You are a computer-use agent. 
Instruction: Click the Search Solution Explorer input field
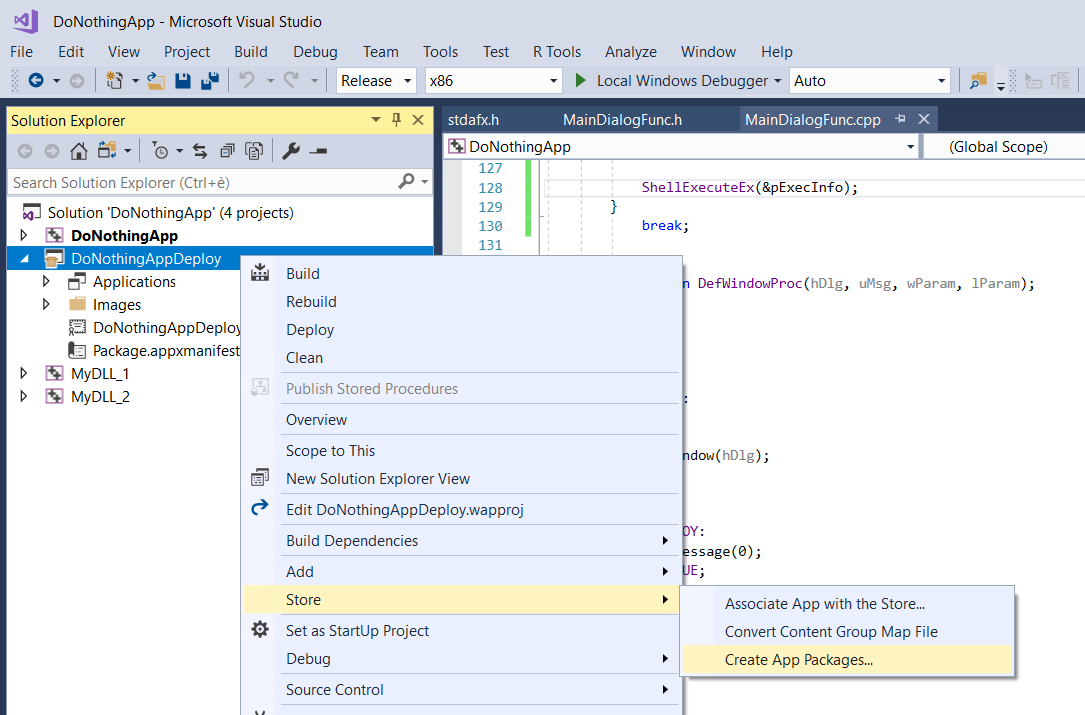[204, 182]
